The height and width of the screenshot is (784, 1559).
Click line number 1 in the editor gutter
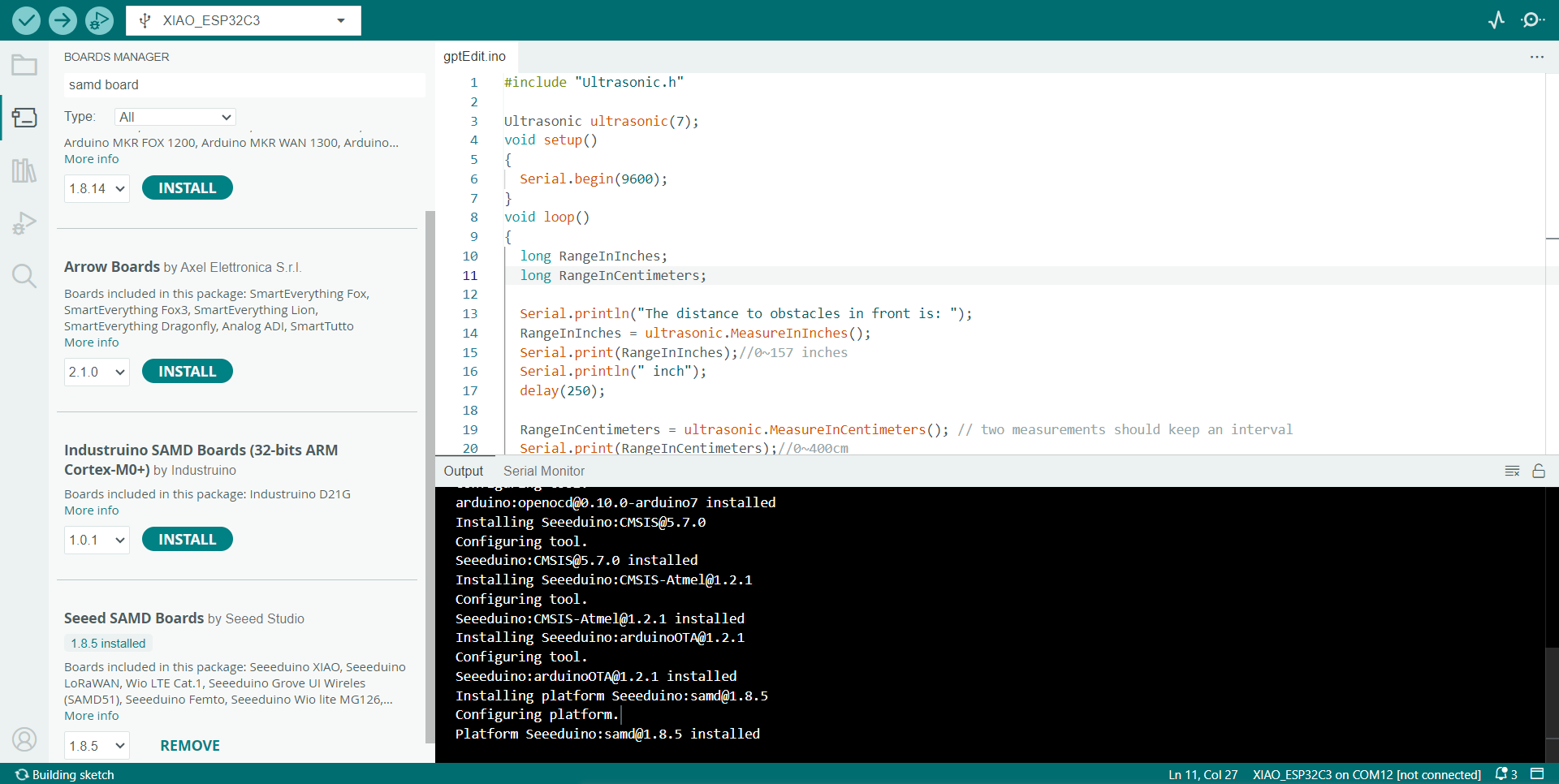point(474,82)
